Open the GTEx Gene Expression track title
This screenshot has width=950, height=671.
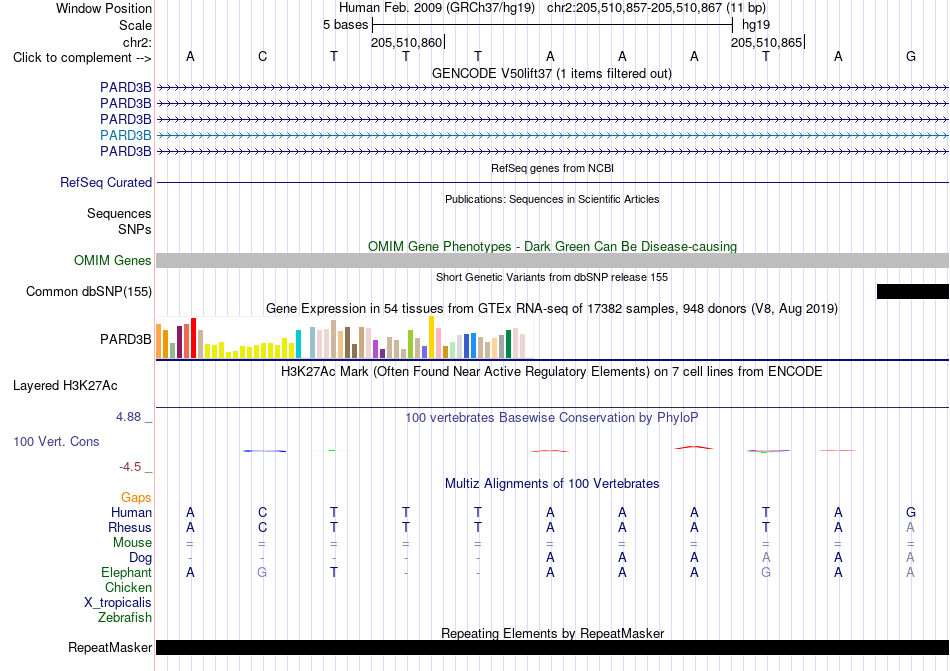click(552, 308)
